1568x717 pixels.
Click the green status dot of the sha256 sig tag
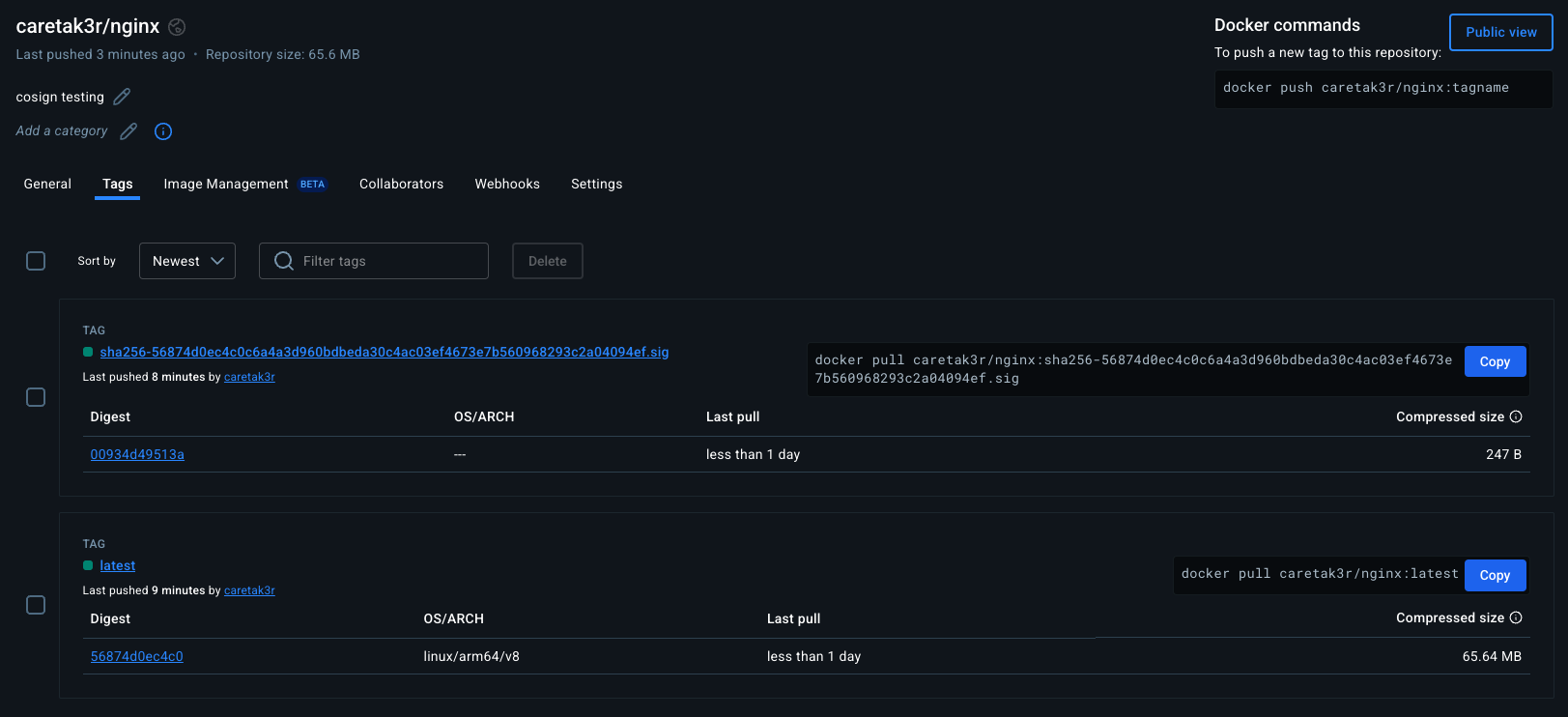pyautogui.click(x=88, y=352)
